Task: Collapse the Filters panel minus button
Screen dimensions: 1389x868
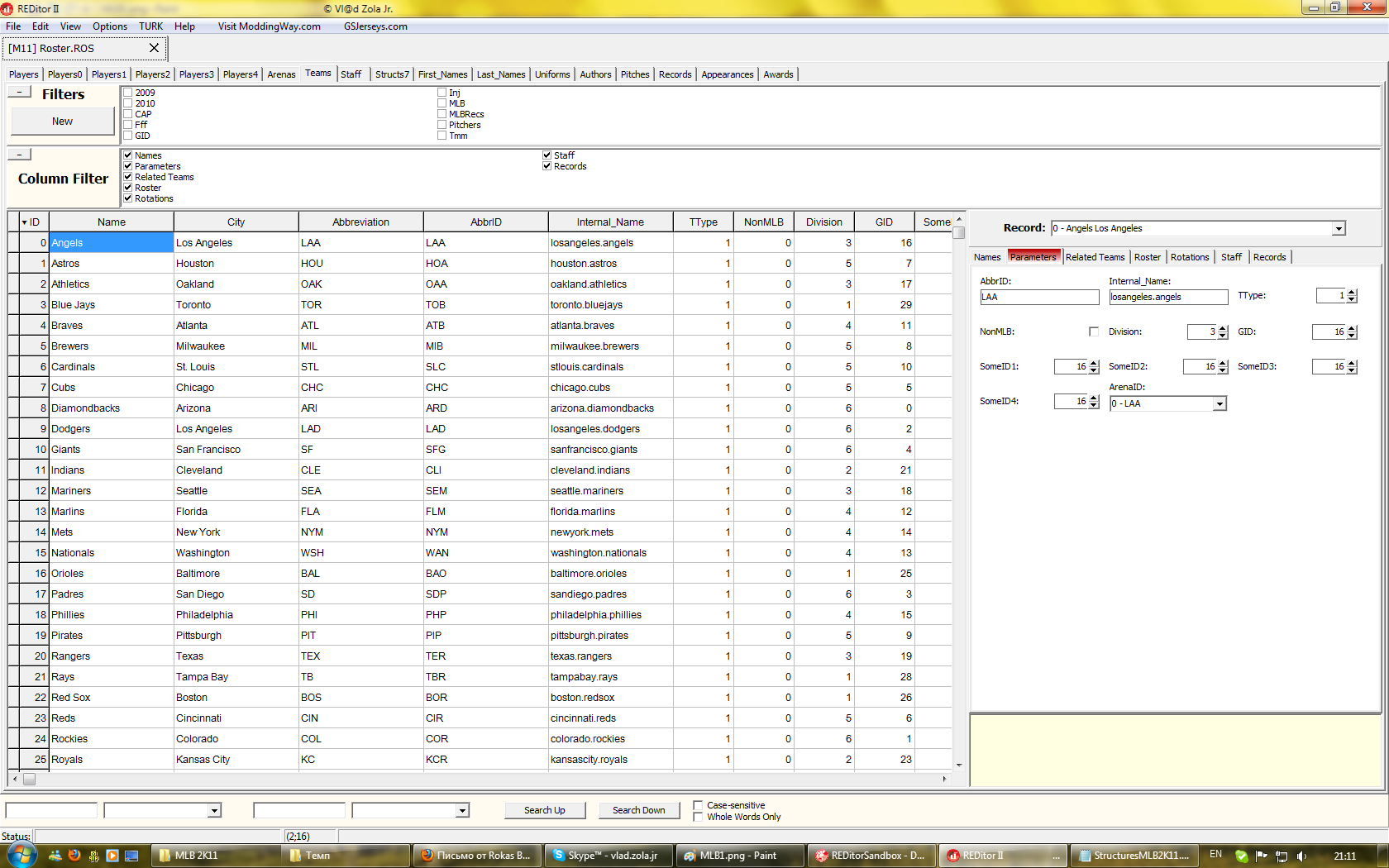Action: click(19, 92)
